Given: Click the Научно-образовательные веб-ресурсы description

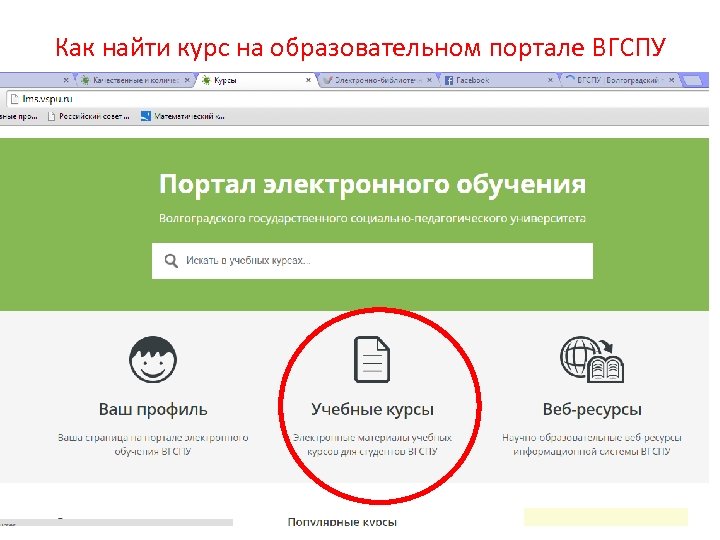Looking at the screenshot, I should [592, 444].
